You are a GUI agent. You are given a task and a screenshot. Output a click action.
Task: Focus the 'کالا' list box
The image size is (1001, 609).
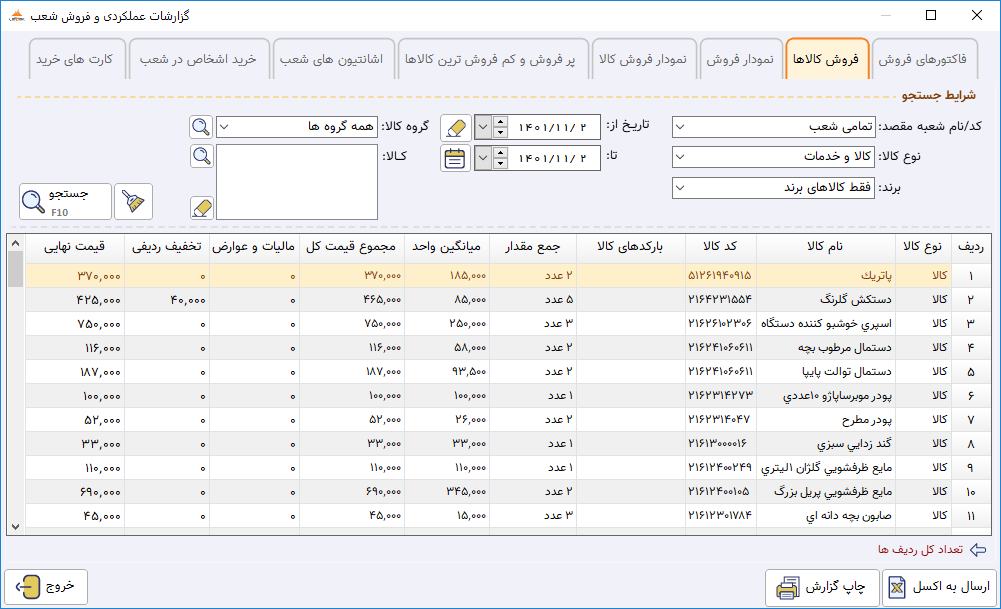(x=297, y=182)
